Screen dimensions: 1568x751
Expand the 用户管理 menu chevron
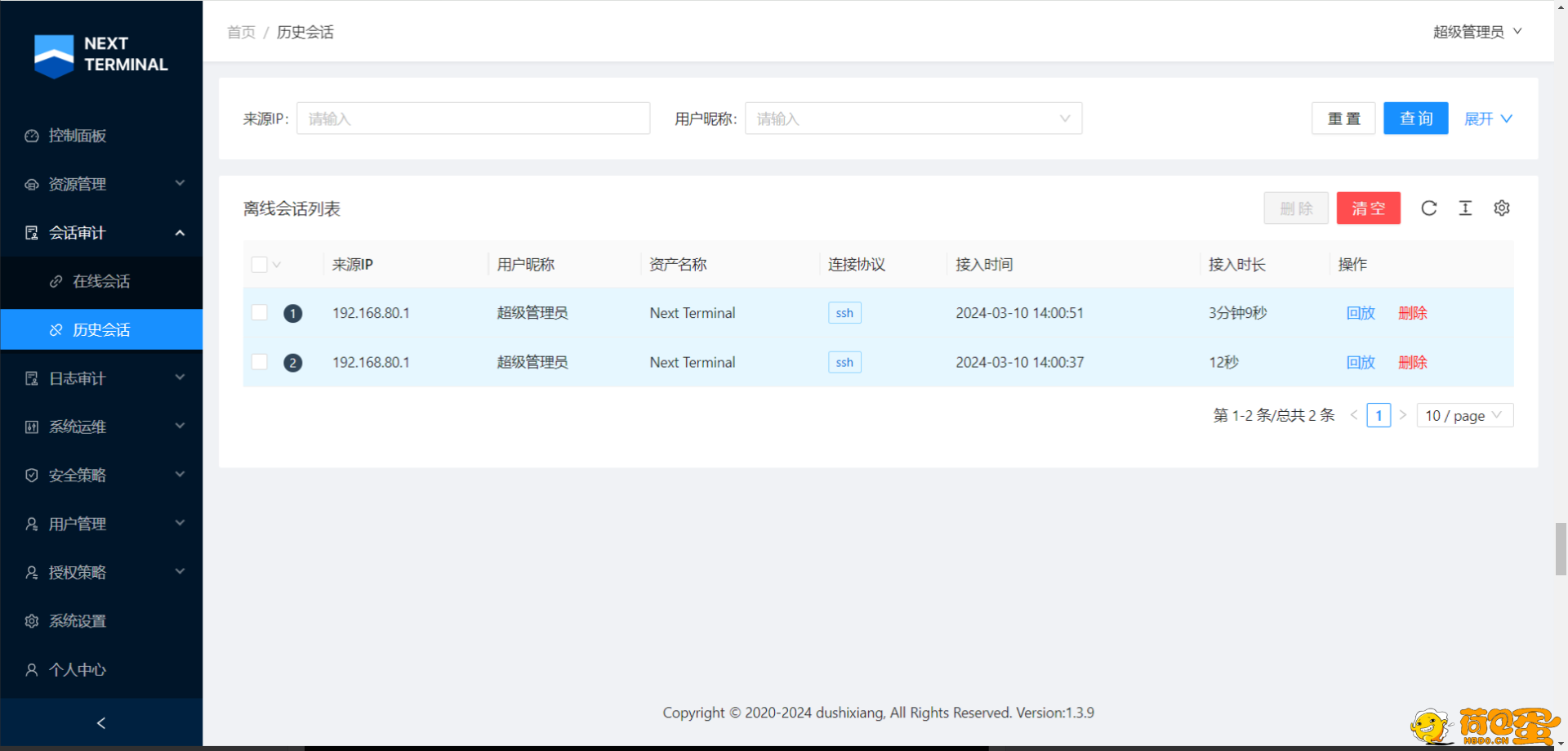pyautogui.click(x=180, y=523)
